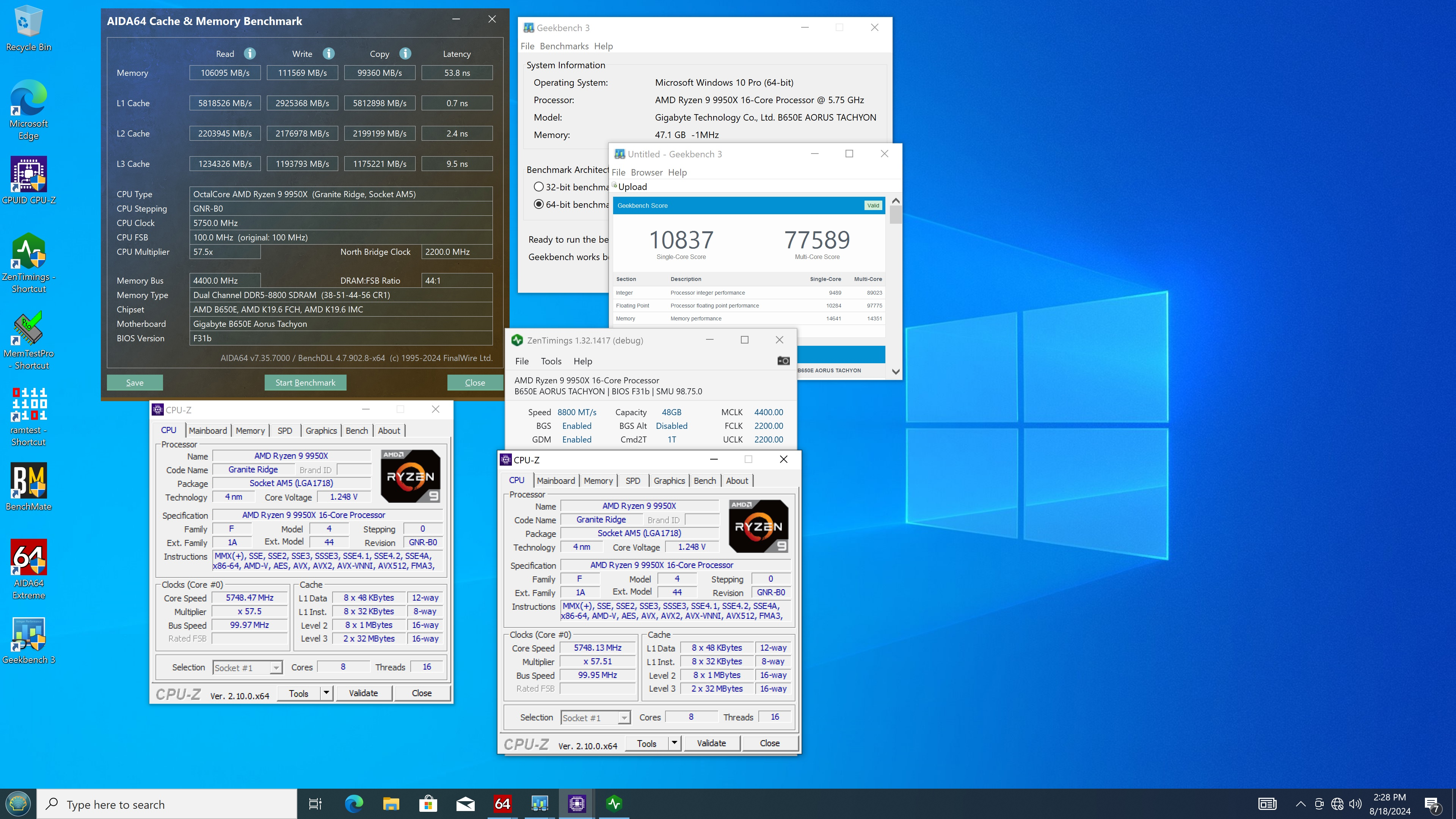Click the taskbar search box
1456x819 pixels.
[x=167, y=804]
